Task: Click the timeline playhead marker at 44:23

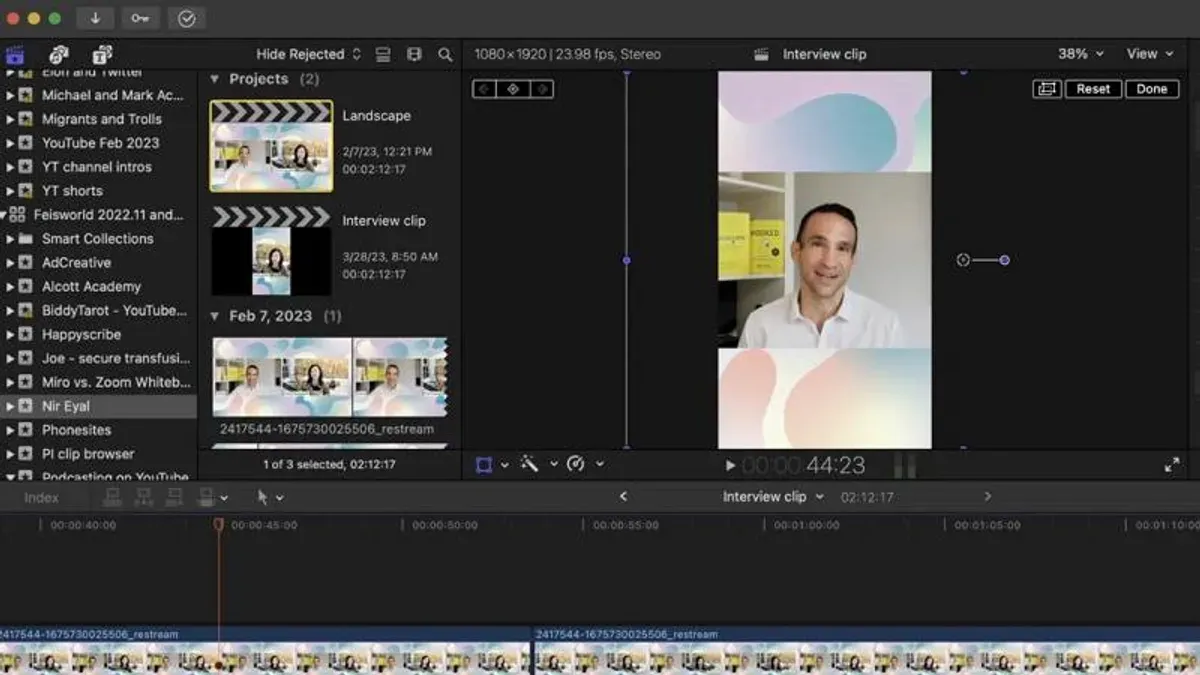Action: (x=218, y=524)
